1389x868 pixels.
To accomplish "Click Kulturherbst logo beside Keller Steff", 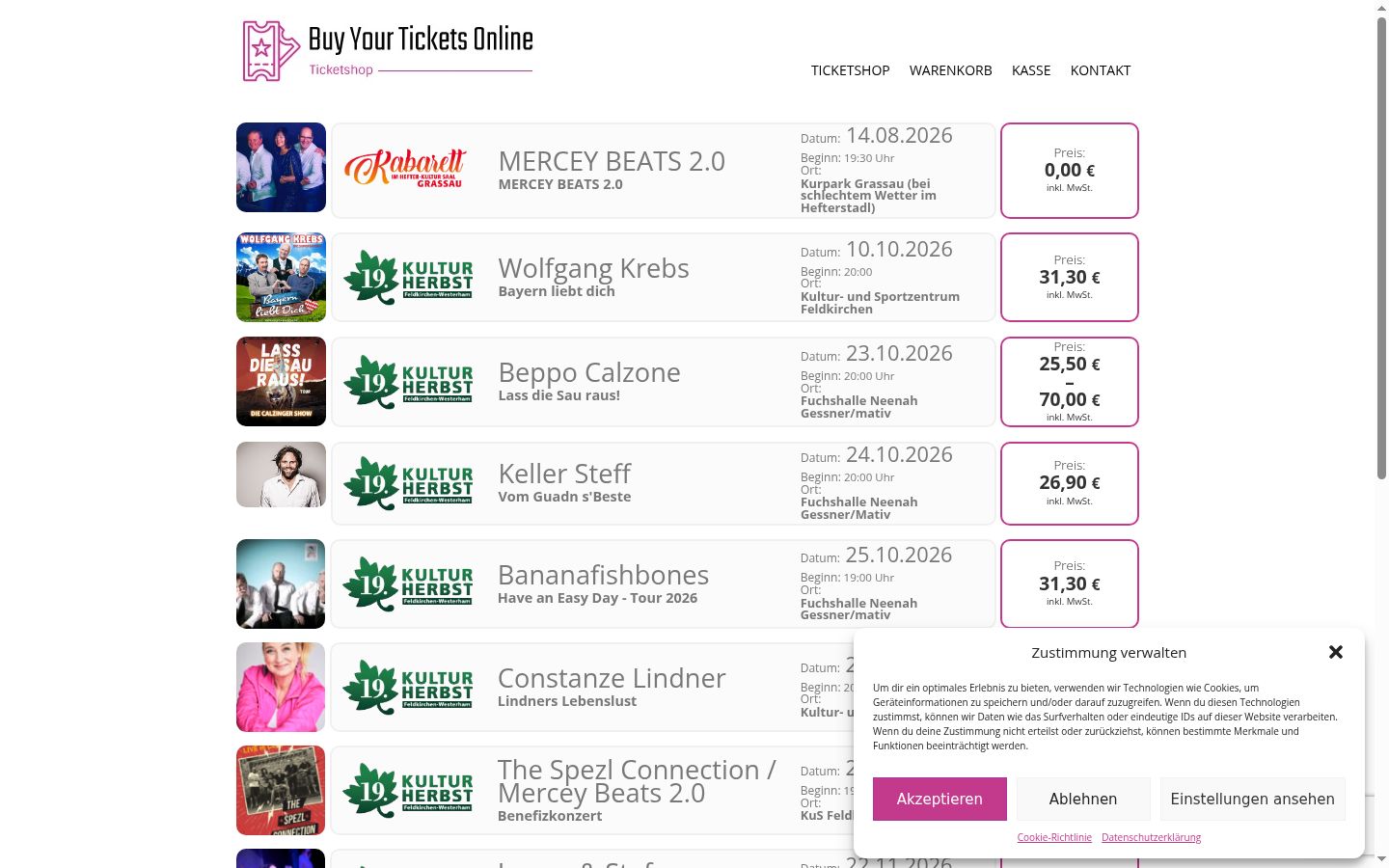I will click(408, 483).
